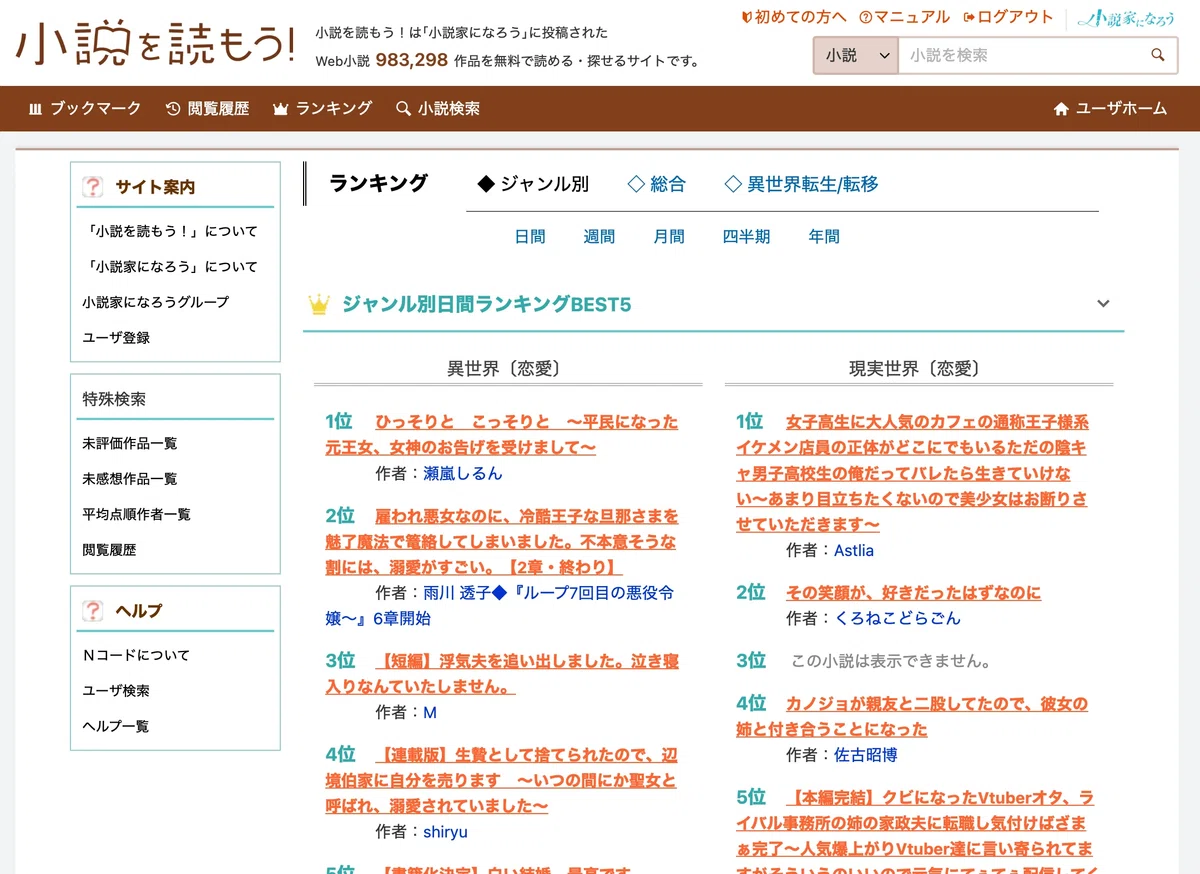This screenshot has width=1200, height=874.
Task: Open the マニュアル link
Action: (905, 17)
